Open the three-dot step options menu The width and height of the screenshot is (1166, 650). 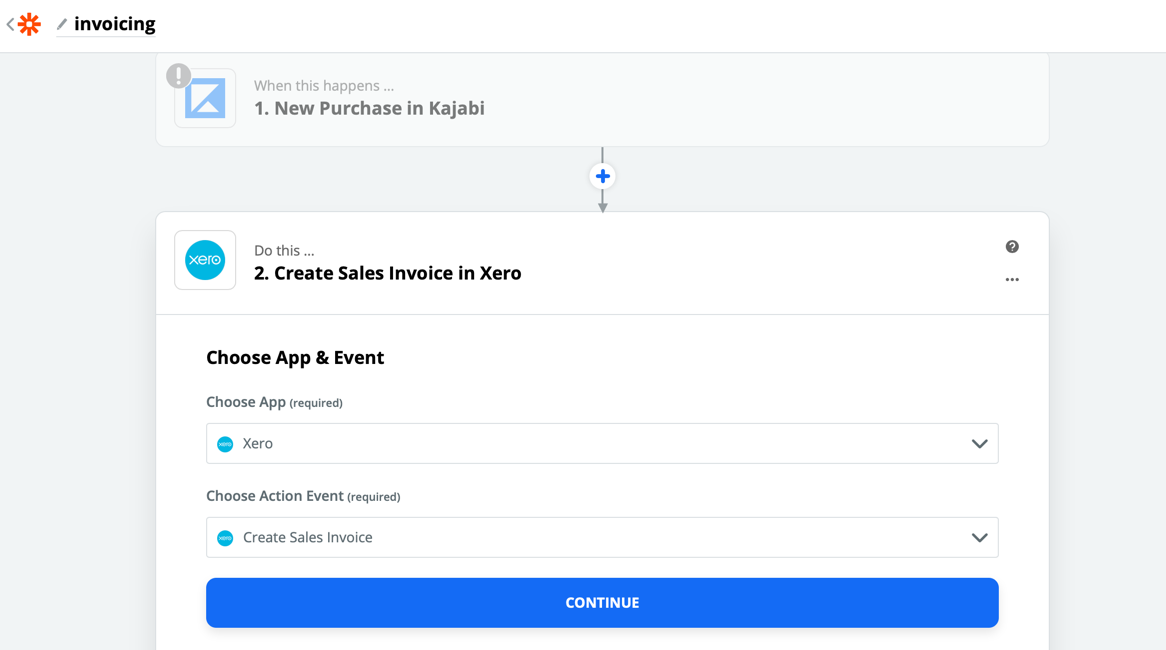(x=1012, y=280)
